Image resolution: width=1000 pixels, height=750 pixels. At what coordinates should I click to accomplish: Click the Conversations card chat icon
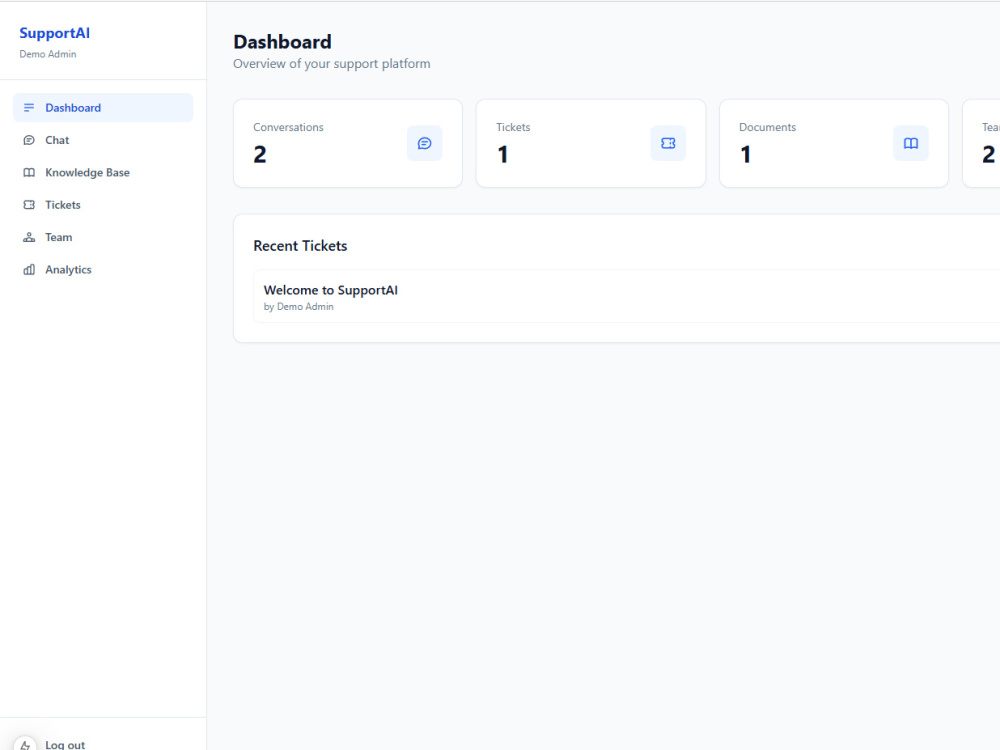[425, 143]
